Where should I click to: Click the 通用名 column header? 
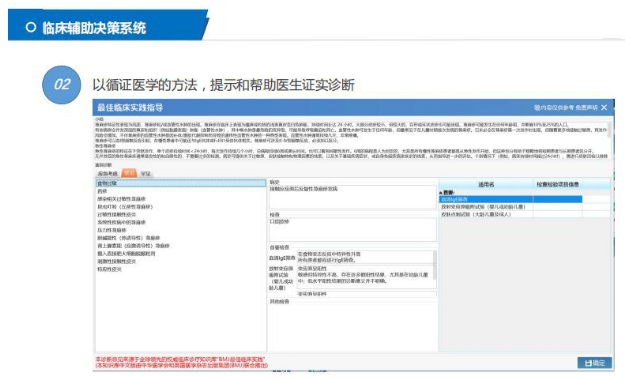[x=486, y=185]
